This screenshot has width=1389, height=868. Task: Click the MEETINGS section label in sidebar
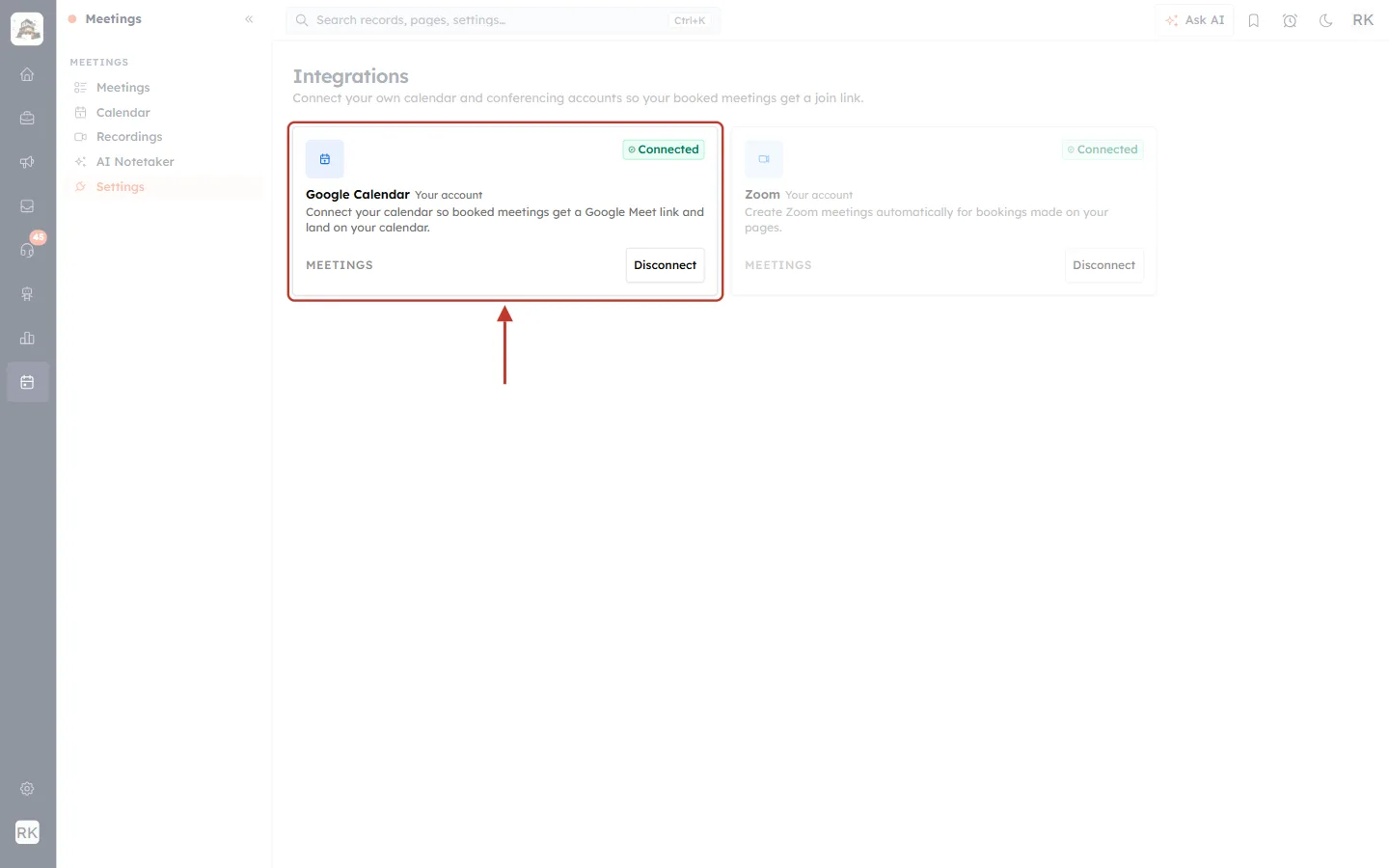tap(99, 63)
